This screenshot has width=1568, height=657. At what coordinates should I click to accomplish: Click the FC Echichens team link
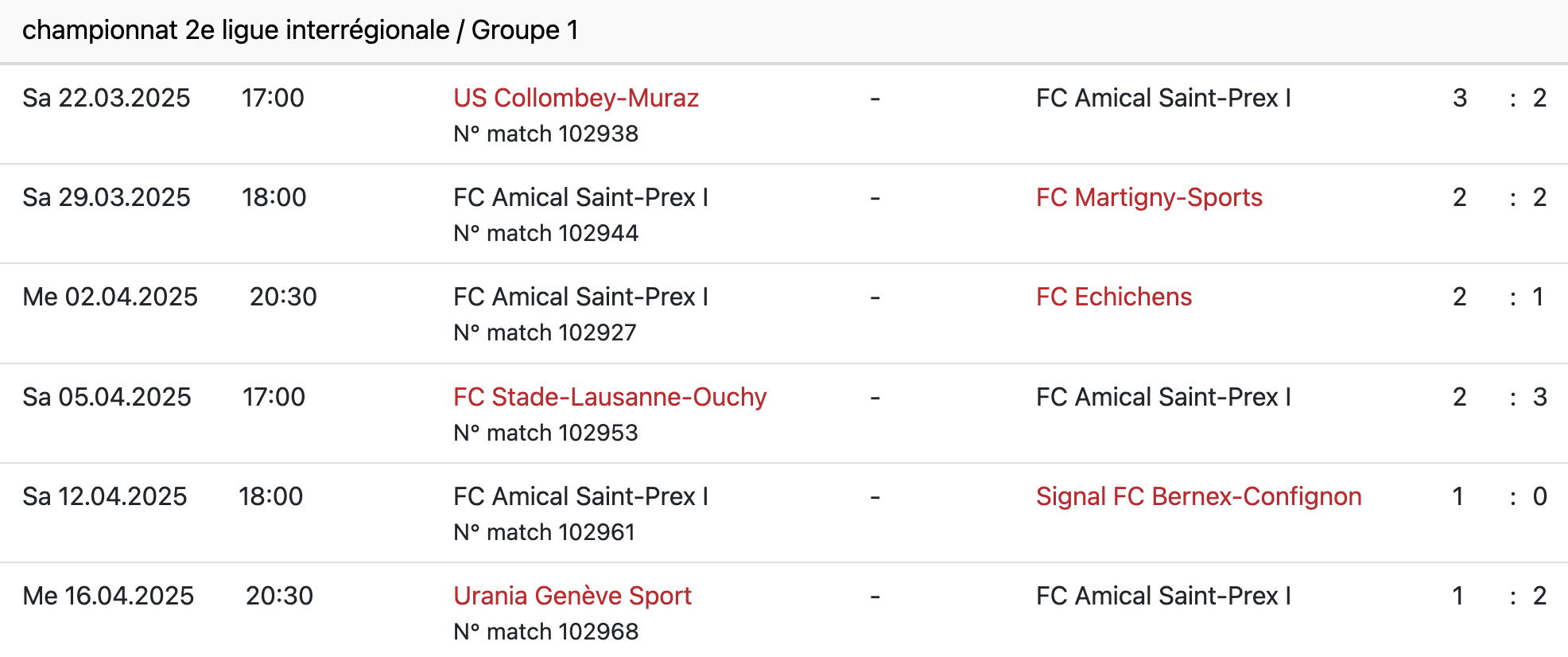coord(1113,297)
